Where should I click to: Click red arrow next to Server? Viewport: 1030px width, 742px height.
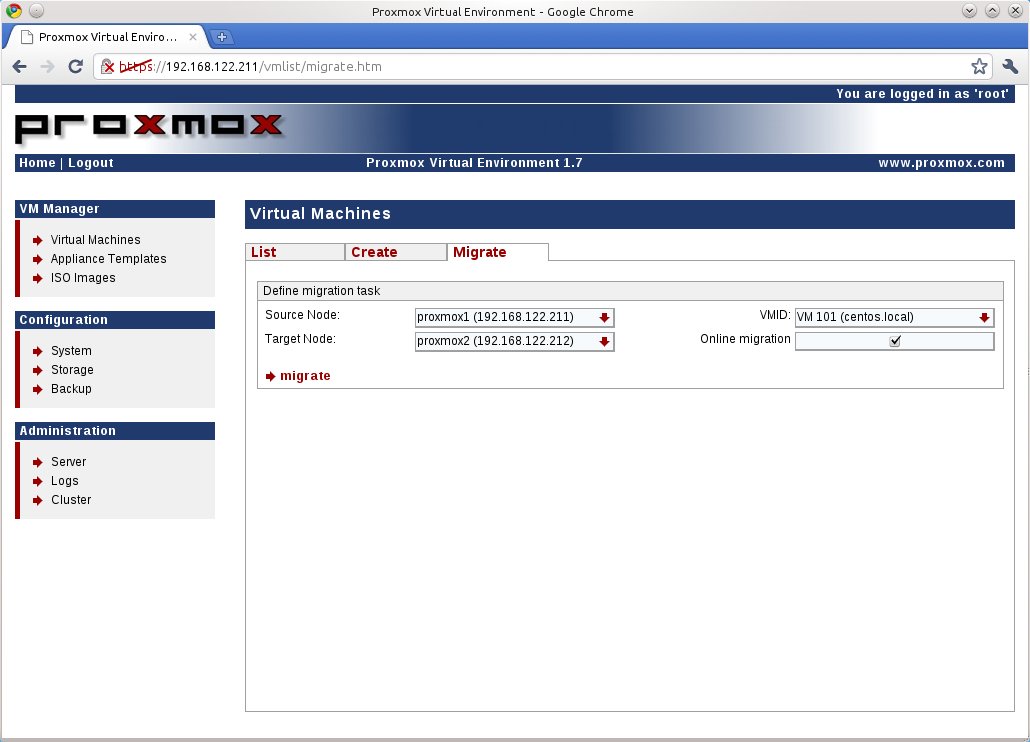click(37, 462)
